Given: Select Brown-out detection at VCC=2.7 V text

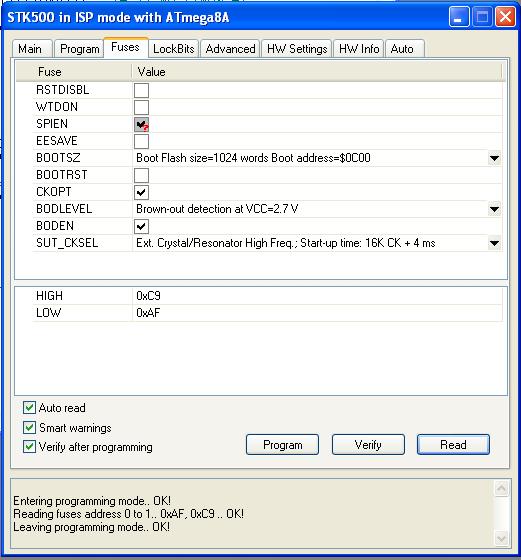Looking at the screenshot, I should pyautogui.click(x=217, y=209).
